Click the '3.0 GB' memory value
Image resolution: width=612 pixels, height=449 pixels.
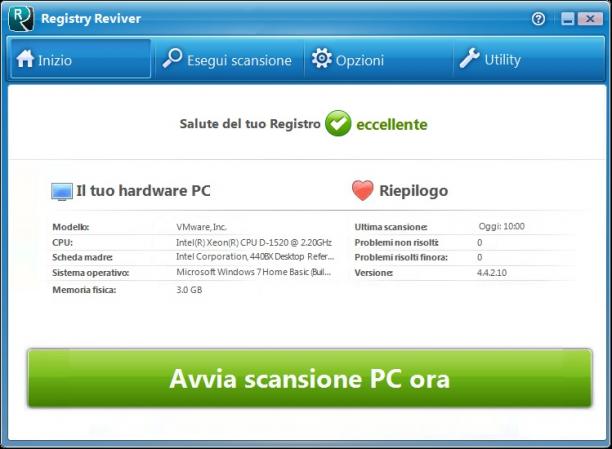(189, 290)
